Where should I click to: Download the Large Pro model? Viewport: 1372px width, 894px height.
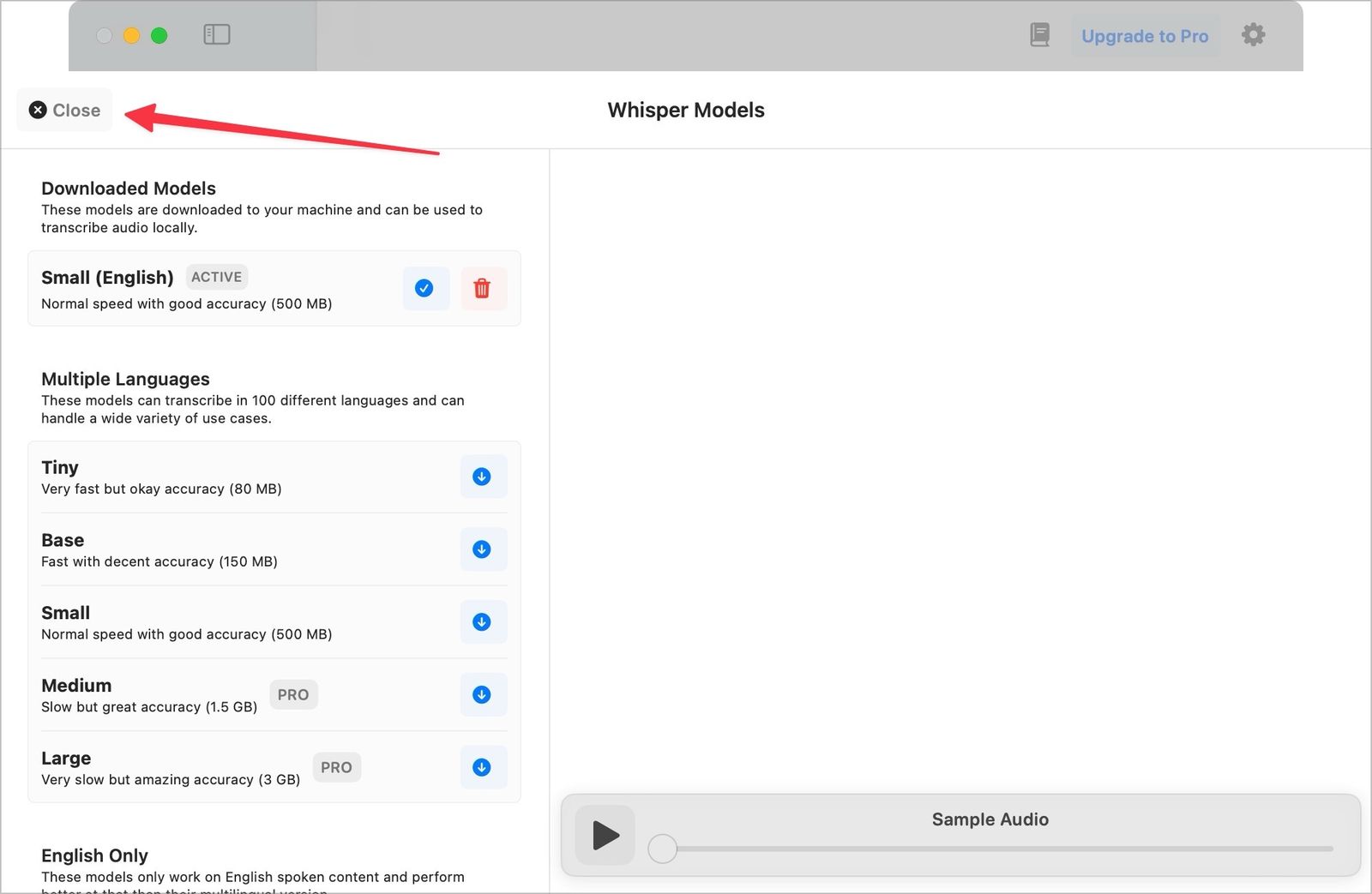pyautogui.click(x=483, y=767)
